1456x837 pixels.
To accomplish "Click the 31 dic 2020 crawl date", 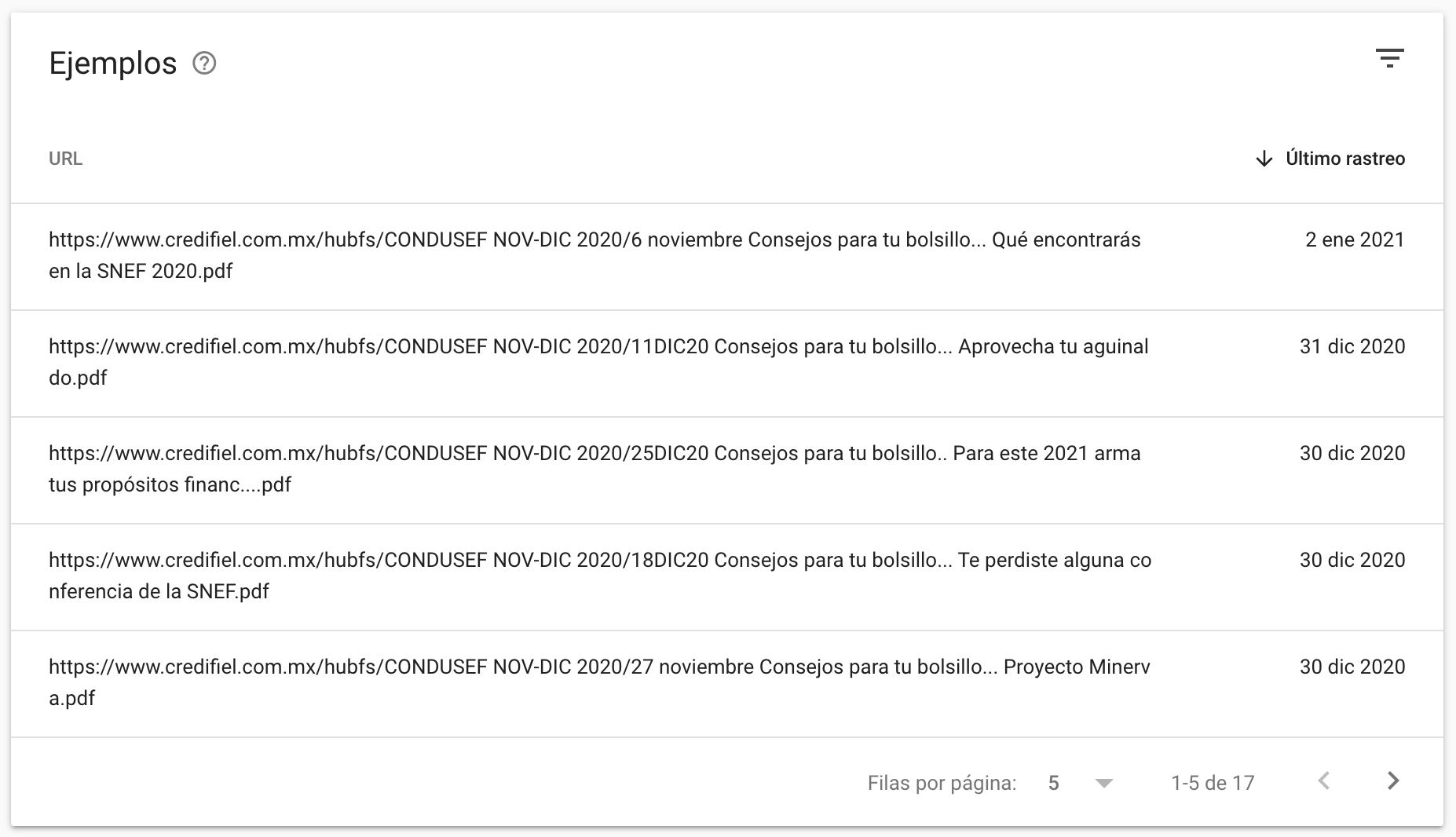I will click(x=1352, y=346).
